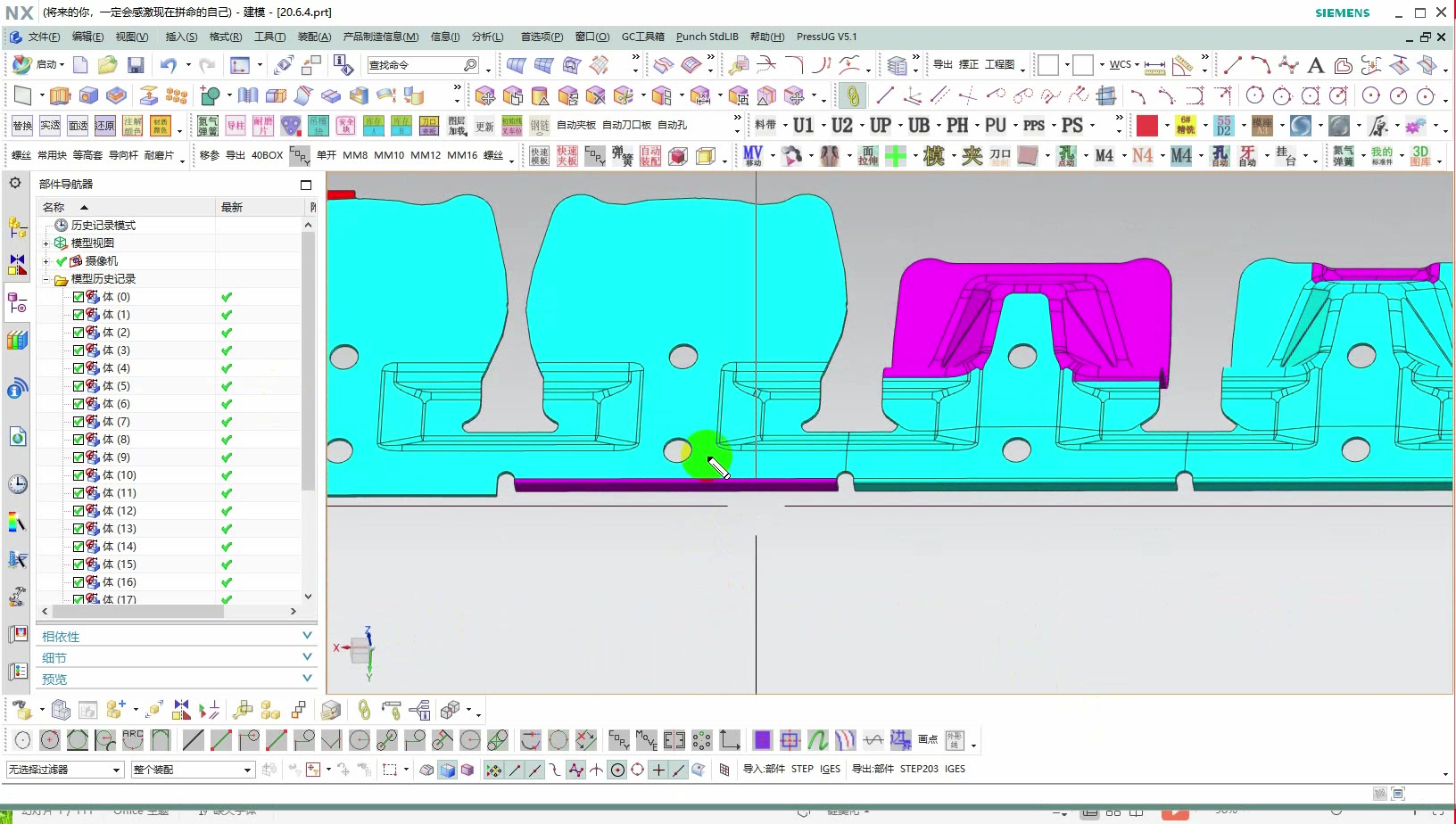
Task: Click the Pattern feature icon
Action: pos(177,95)
